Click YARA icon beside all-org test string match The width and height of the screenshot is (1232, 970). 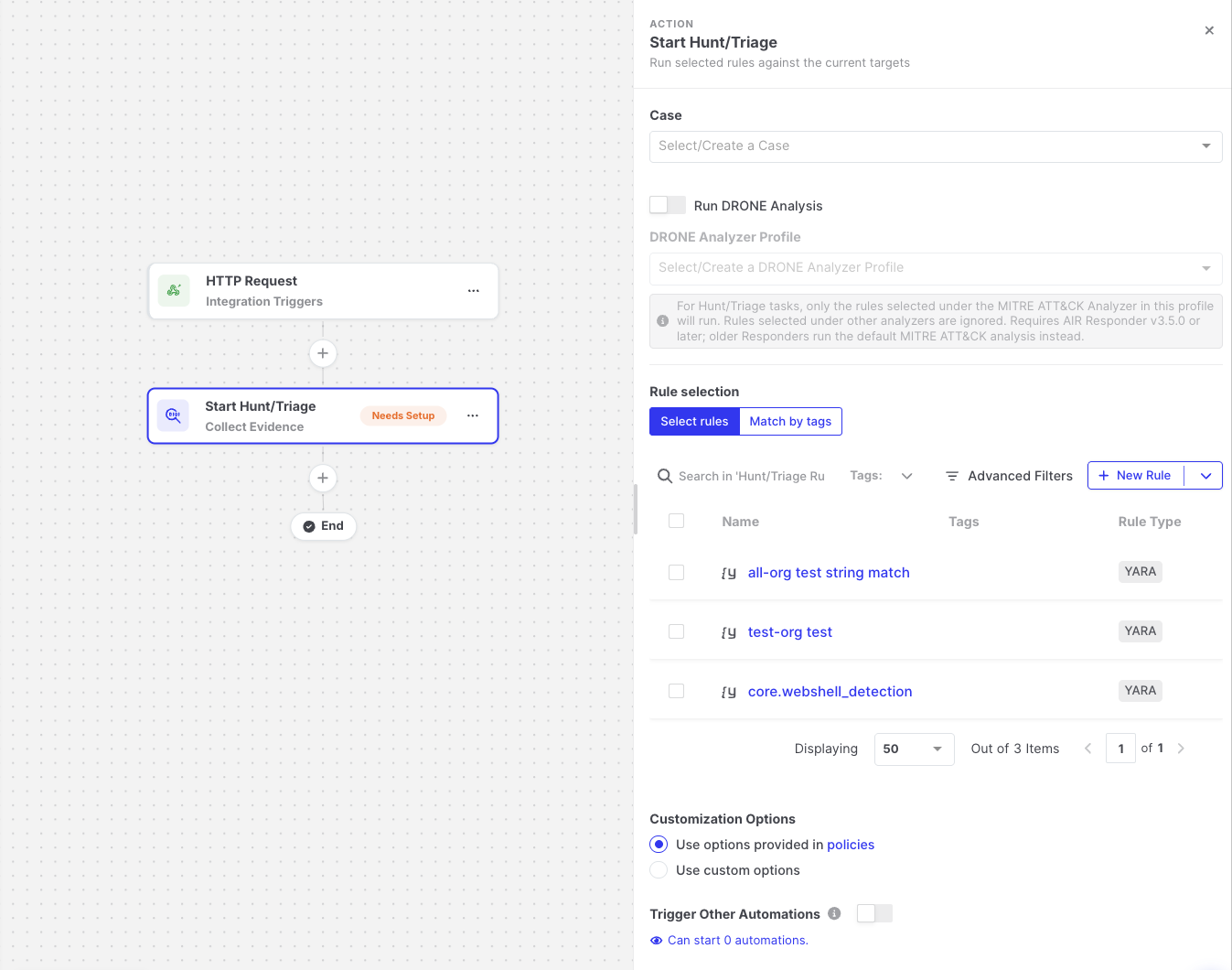pos(729,573)
